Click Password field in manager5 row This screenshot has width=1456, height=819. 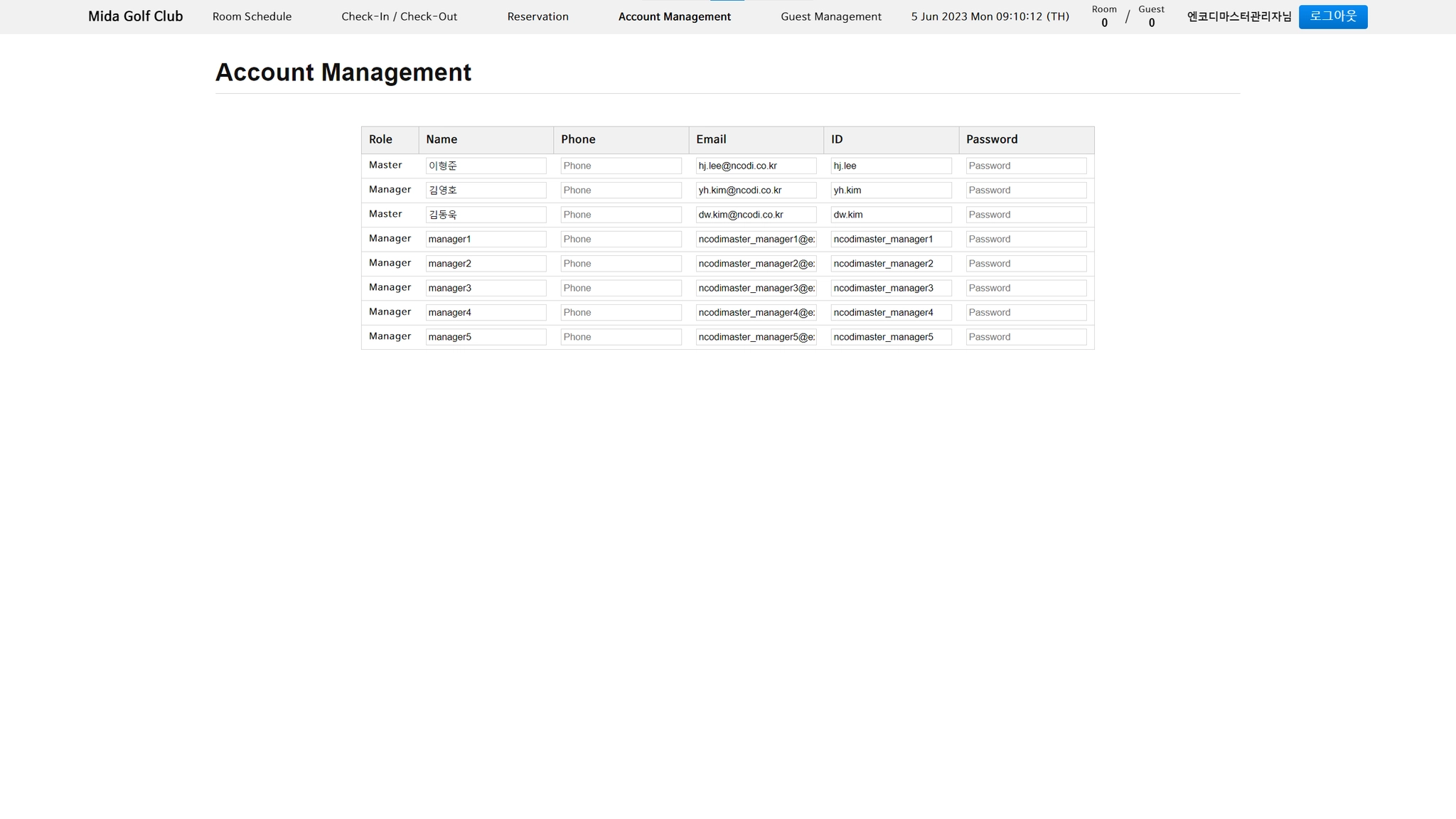click(1026, 337)
